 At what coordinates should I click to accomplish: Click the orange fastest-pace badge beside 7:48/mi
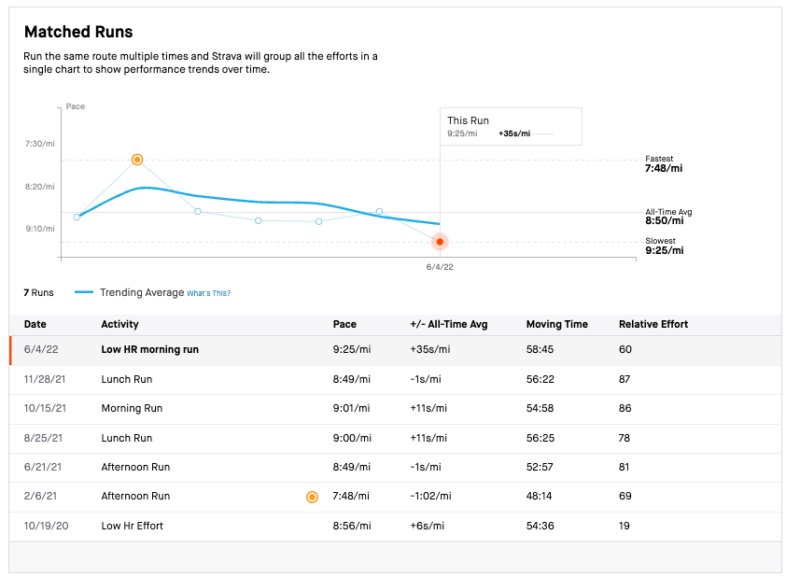[x=312, y=496]
